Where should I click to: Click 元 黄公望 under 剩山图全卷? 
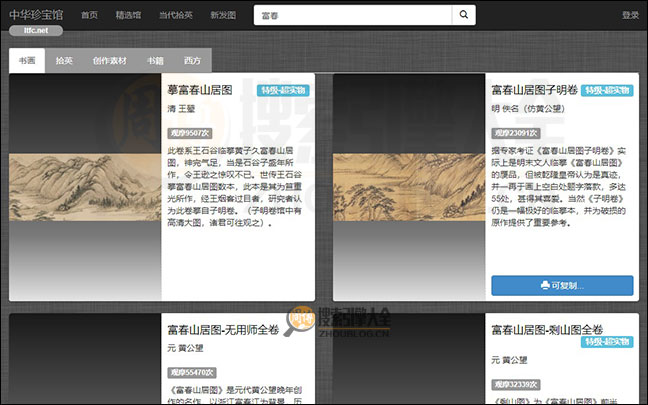pyautogui.click(x=509, y=360)
